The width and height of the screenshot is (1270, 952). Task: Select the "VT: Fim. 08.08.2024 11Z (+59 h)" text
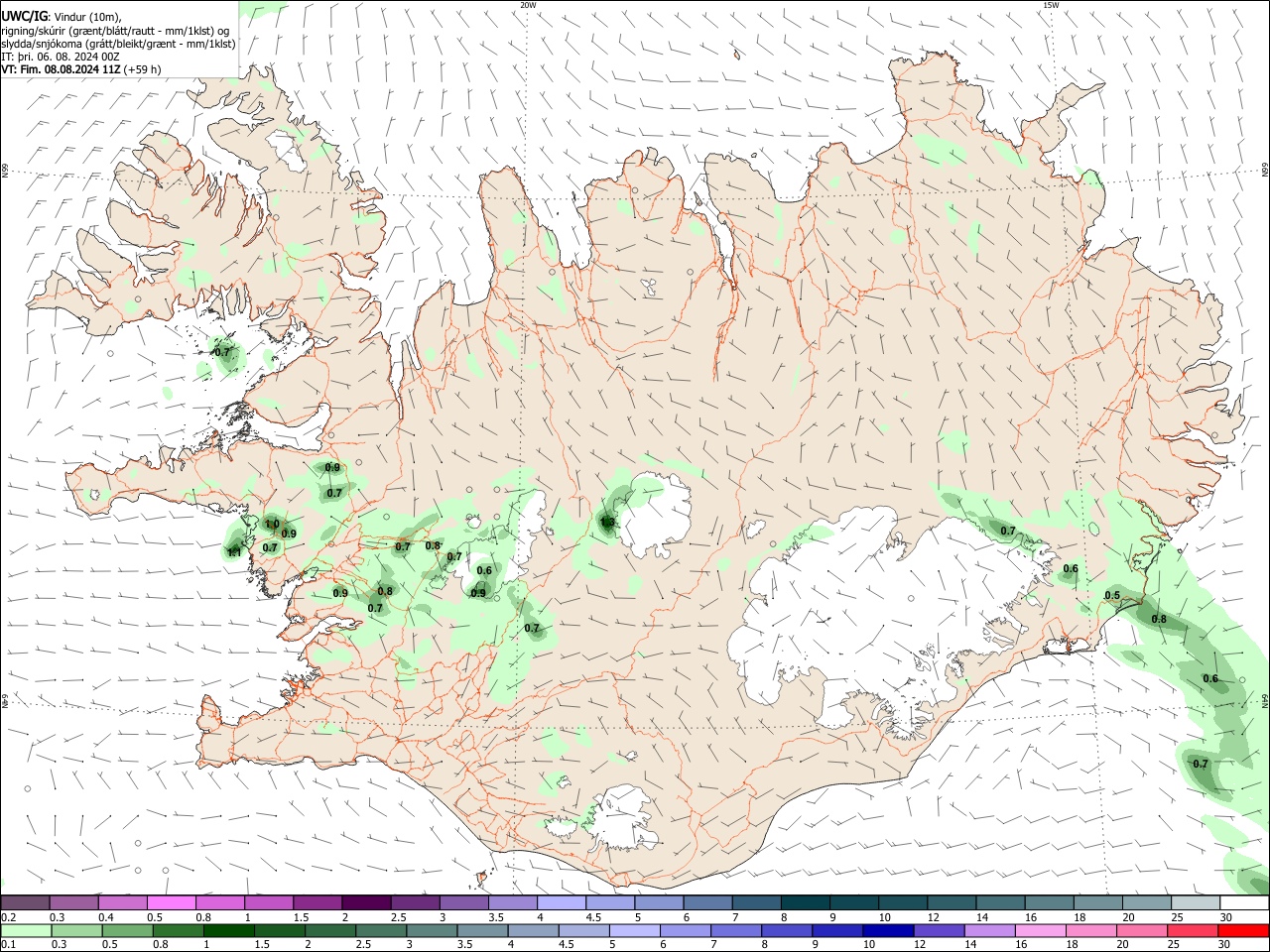pyautogui.click(x=81, y=69)
